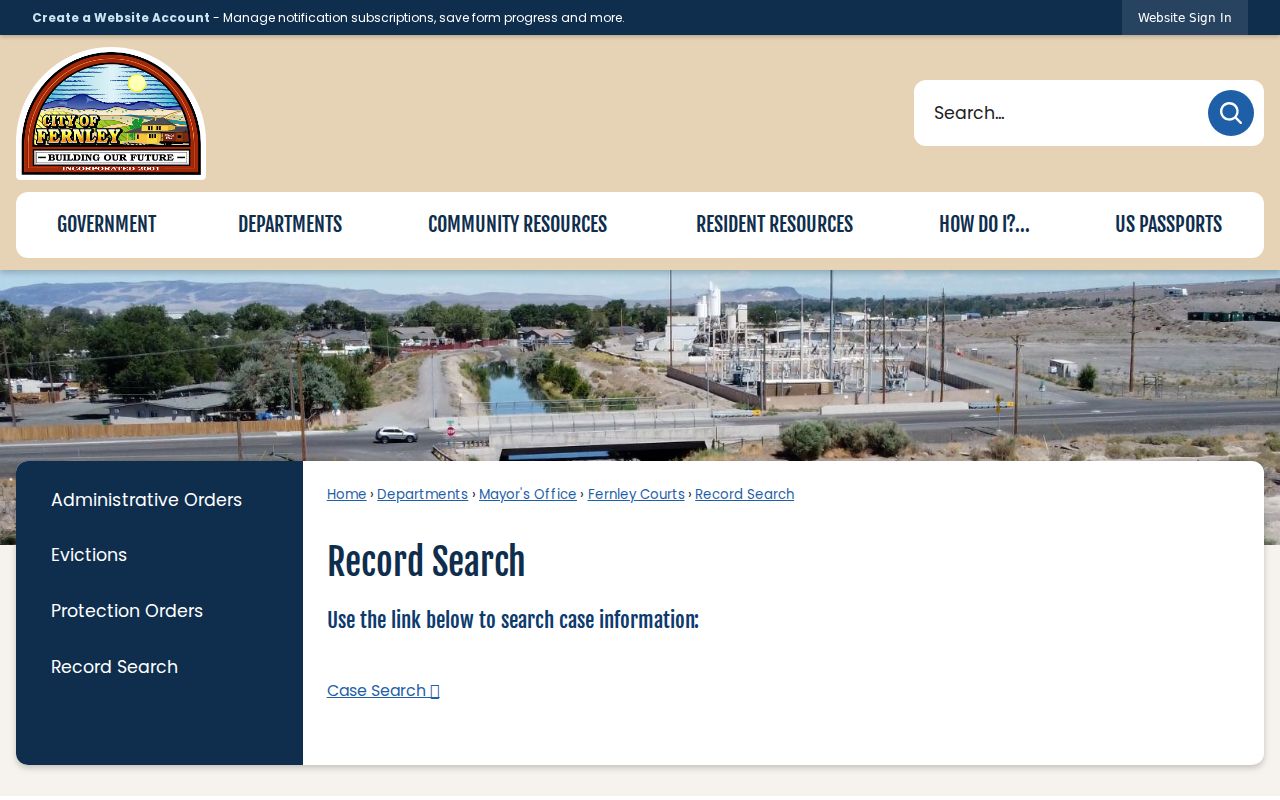
Task: Open Evictions in the sidebar
Action: [89, 555]
